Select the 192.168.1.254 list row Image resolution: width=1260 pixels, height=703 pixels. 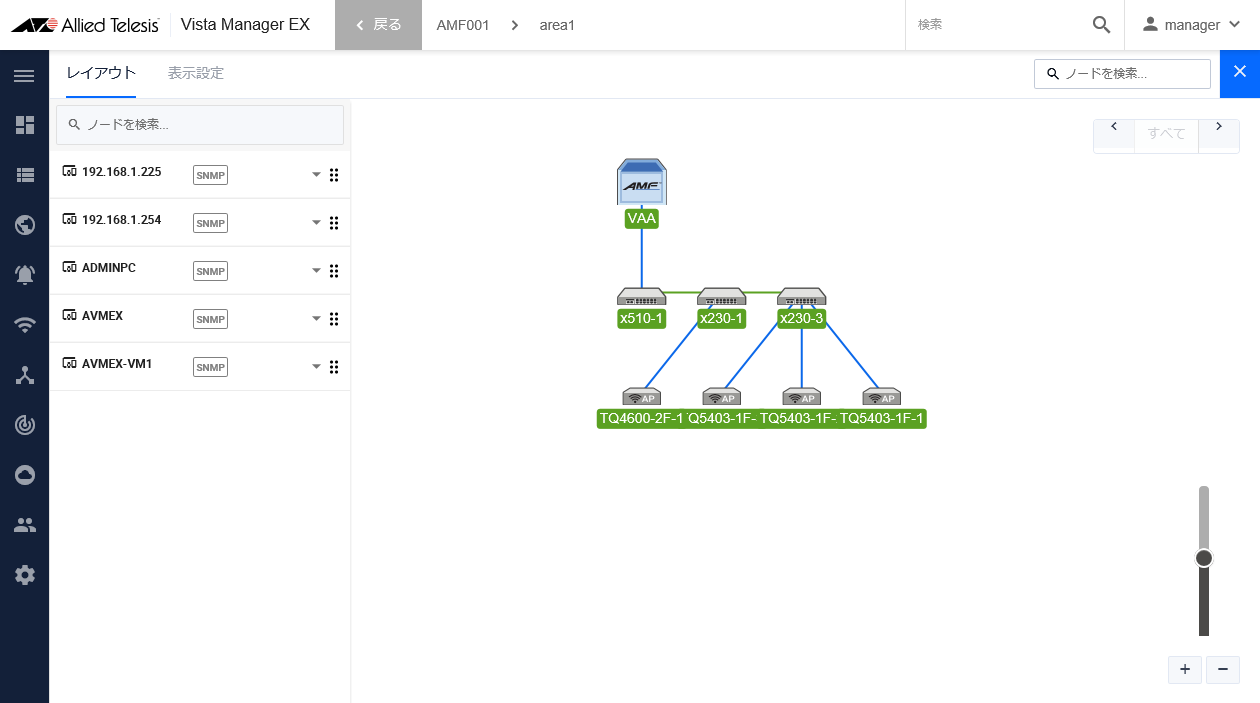pos(200,223)
